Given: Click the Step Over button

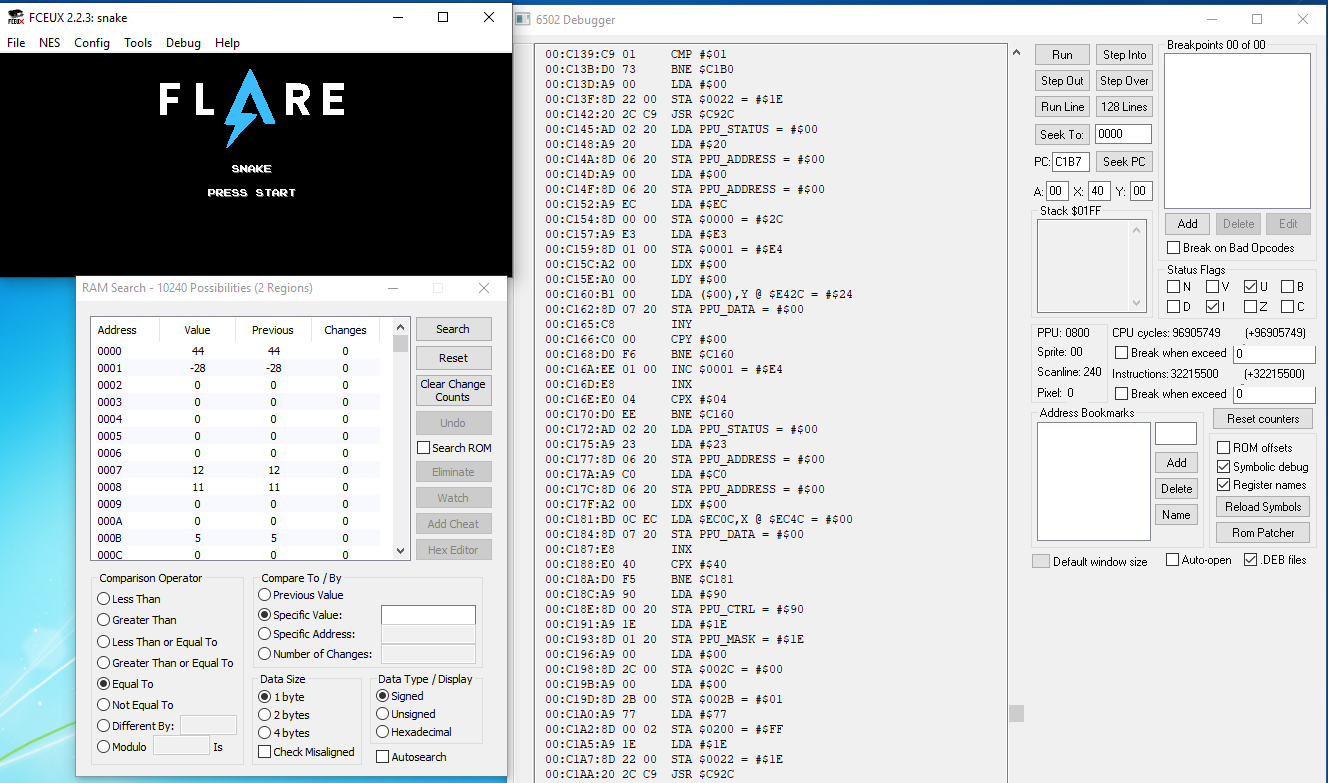Looking at the screenshot, I should [1125, 81].
